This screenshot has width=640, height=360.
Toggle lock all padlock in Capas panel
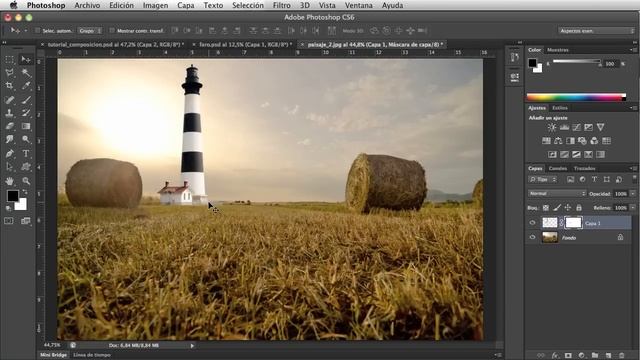pos(579,208)
